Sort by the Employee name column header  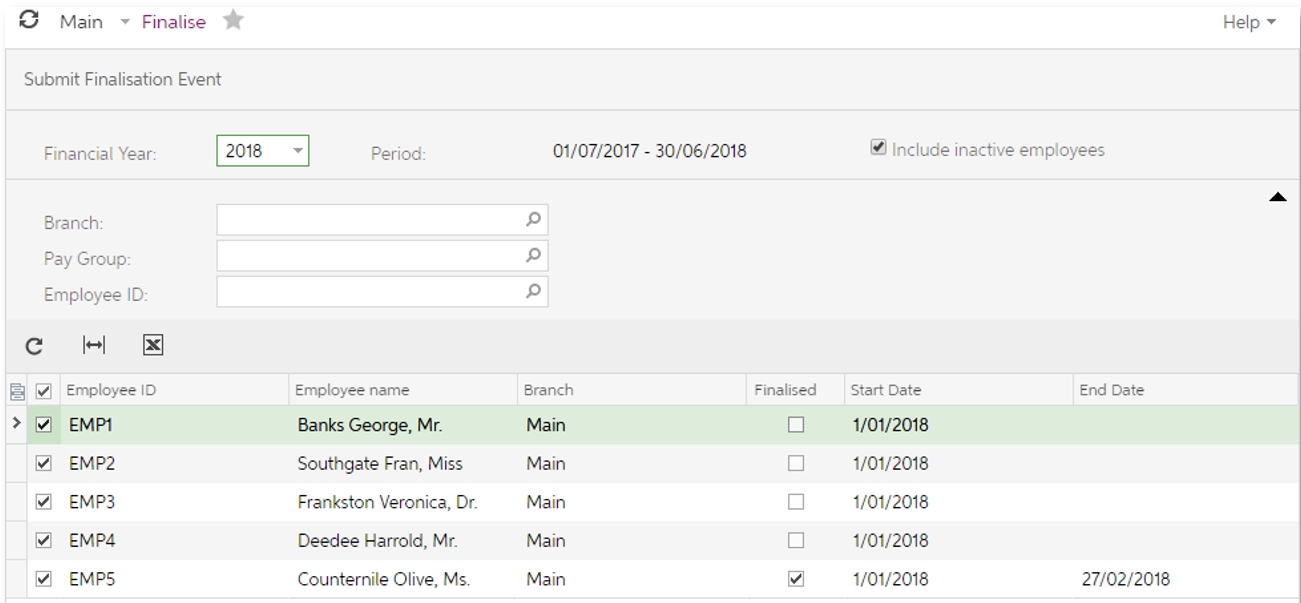tap(350, 390)
